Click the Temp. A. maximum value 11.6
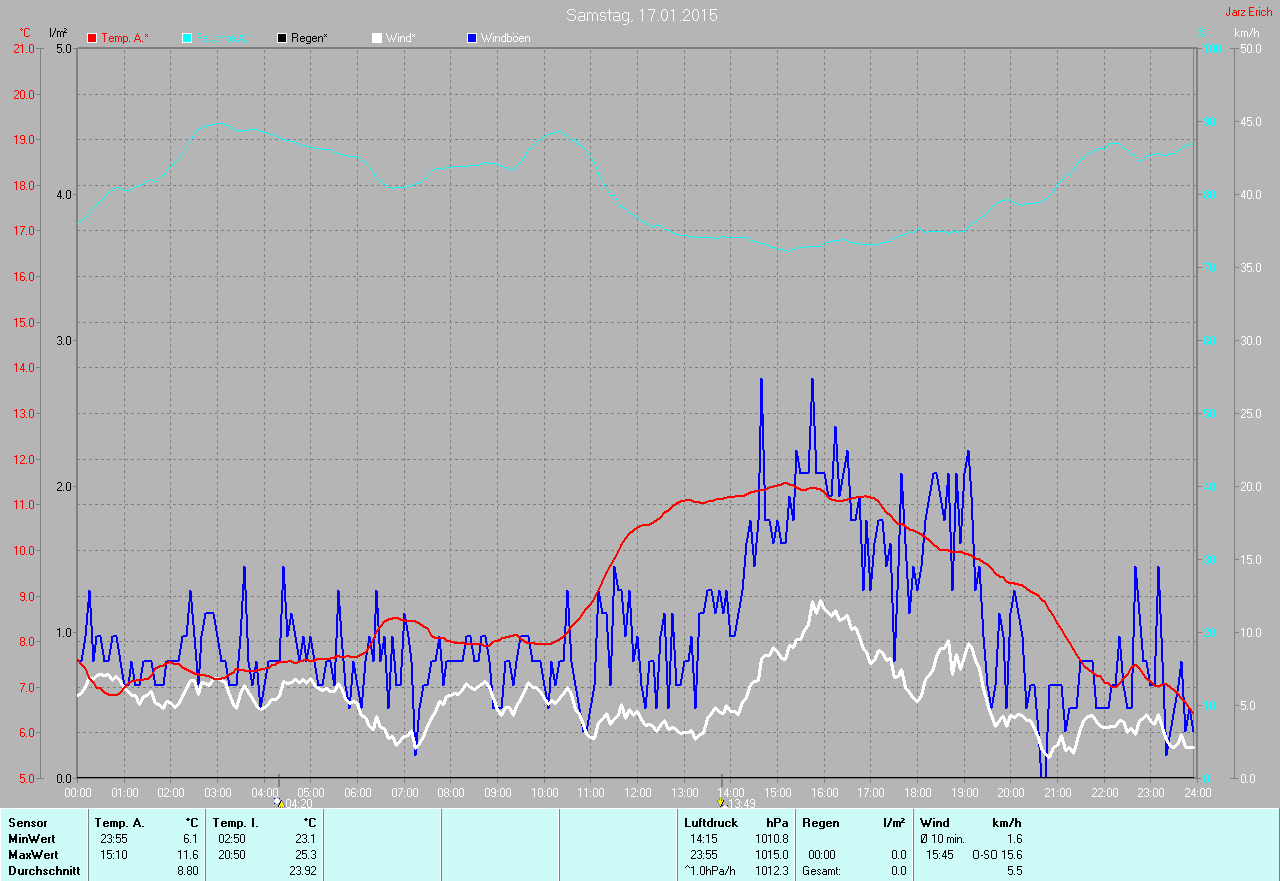The height and width of the screenshot is (881, 1280). [x=187, y=855]
